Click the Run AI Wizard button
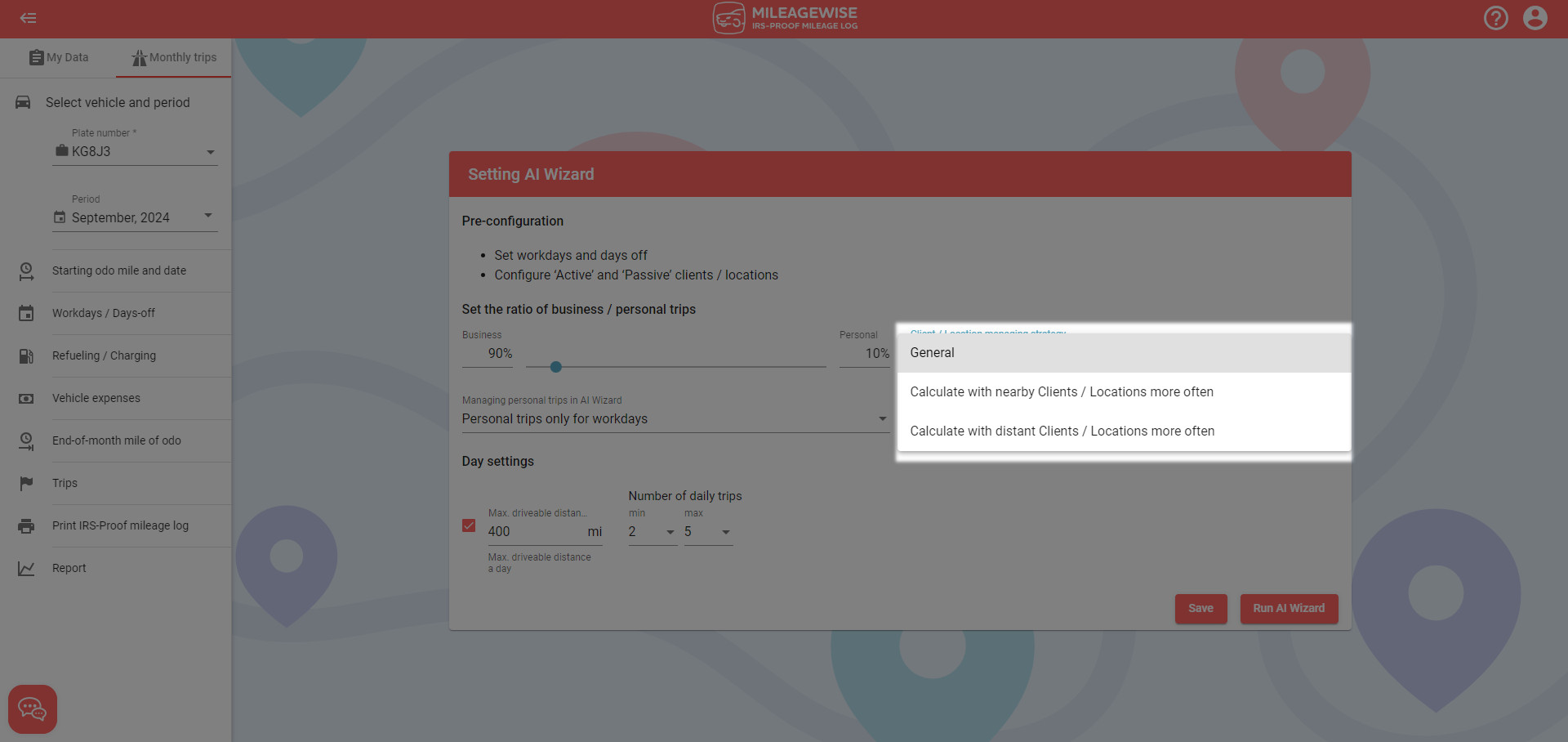This screenshot has height=742, width=1568. click(x=1289, y=608)
